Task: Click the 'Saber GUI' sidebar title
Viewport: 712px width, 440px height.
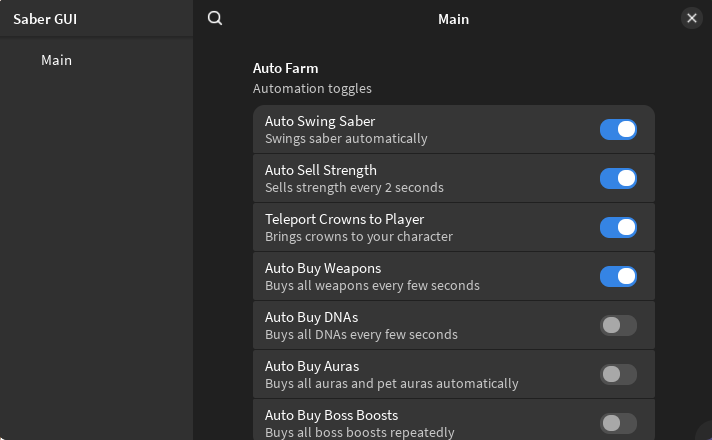Action: [x=45, y=18]
